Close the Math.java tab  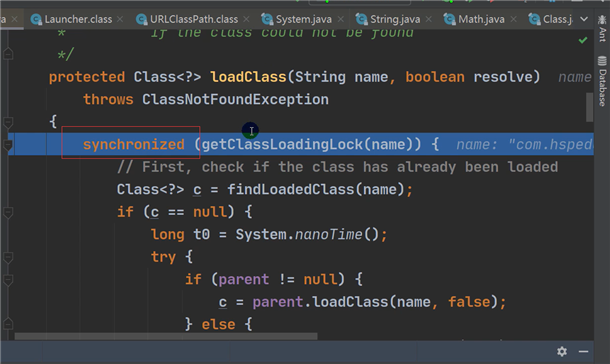point(514,19)
